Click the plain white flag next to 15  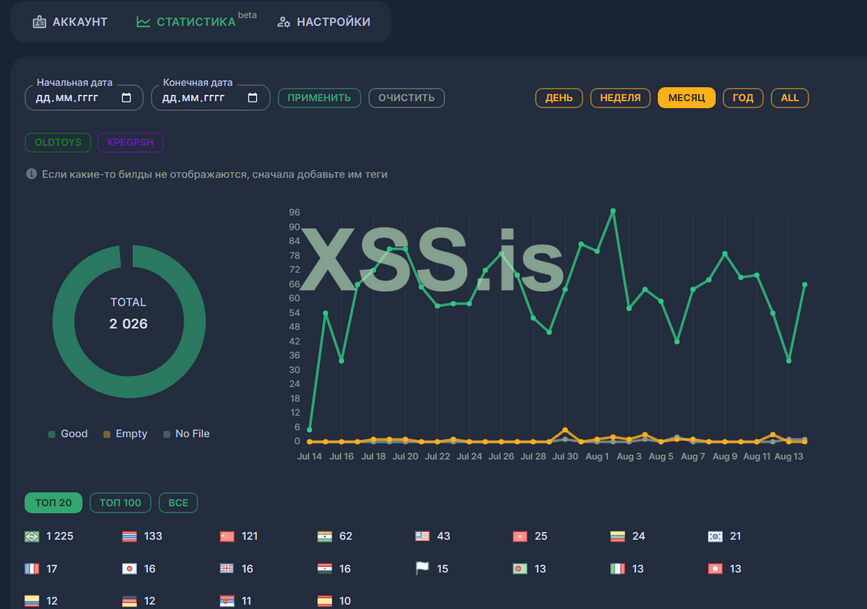click(422, 568)
